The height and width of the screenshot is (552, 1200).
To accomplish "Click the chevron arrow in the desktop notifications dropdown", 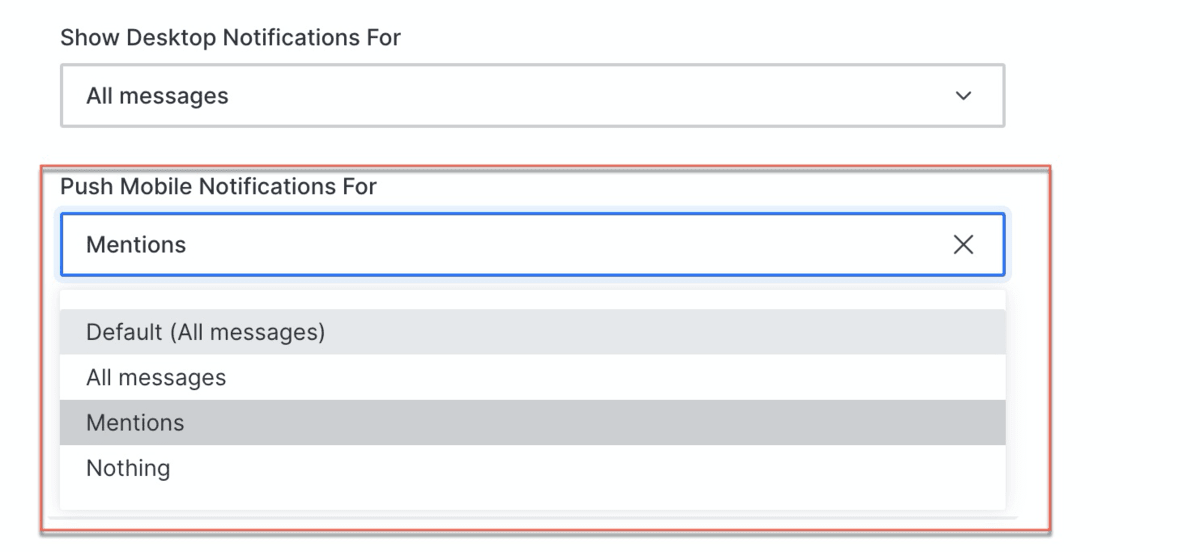I will coord(963,97).
